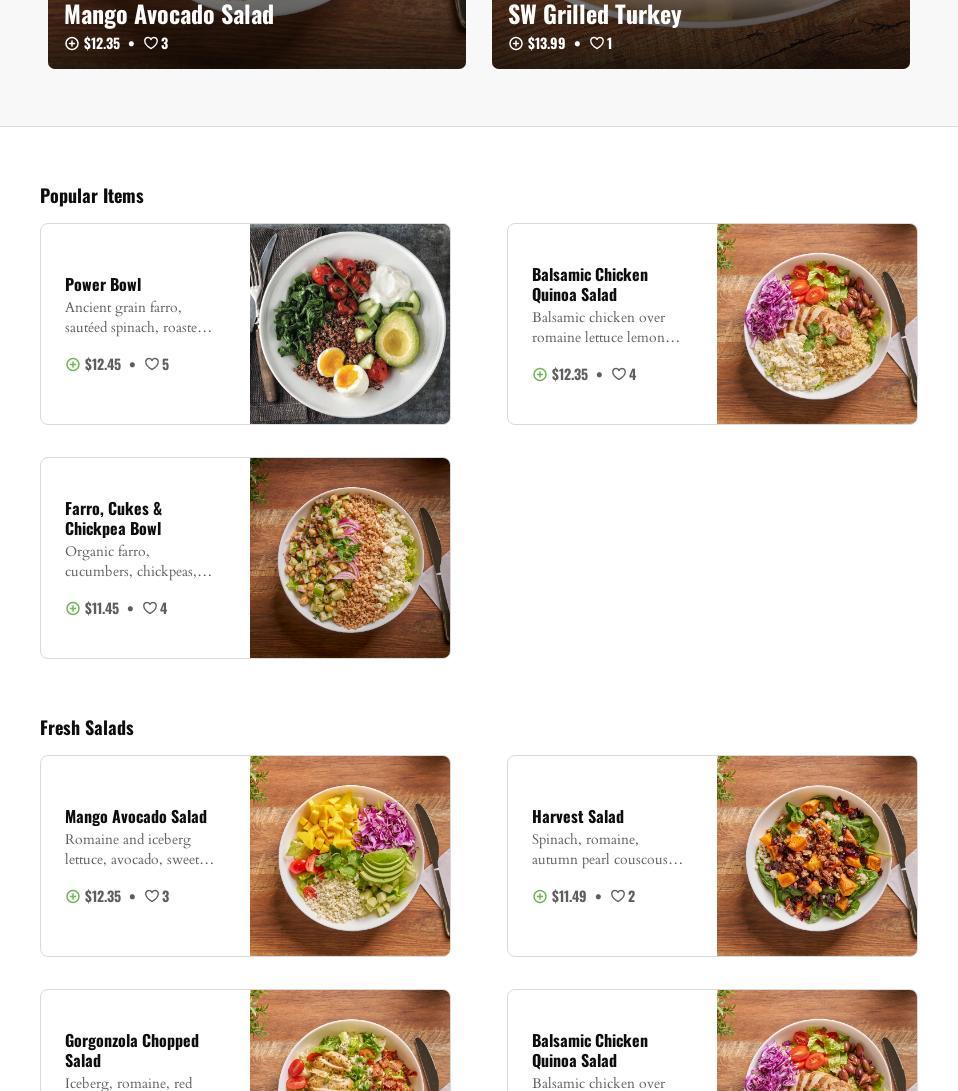Screen dimensions: 958x1091
Task: Click heart icon on SW Grilled Turkey banner
Action: coord(597,44)
